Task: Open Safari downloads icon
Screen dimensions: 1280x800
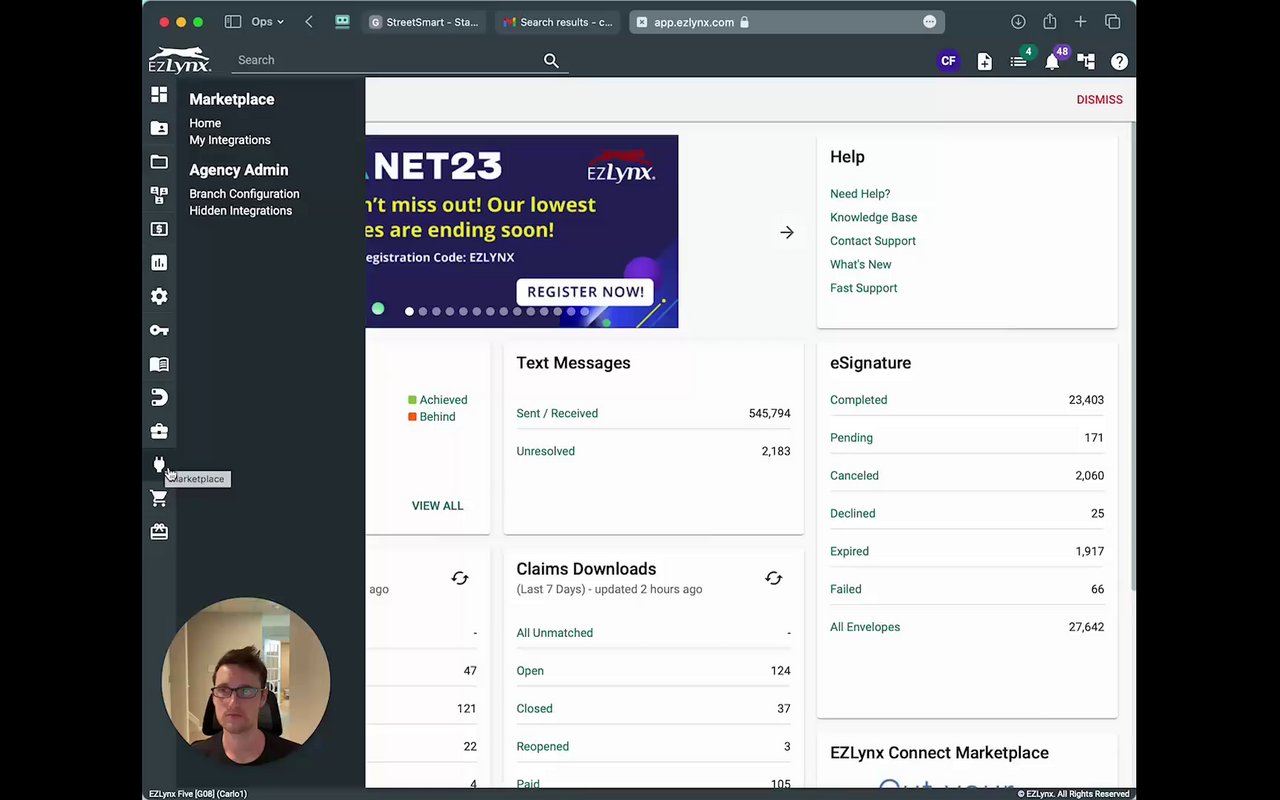Action: 1018,22
